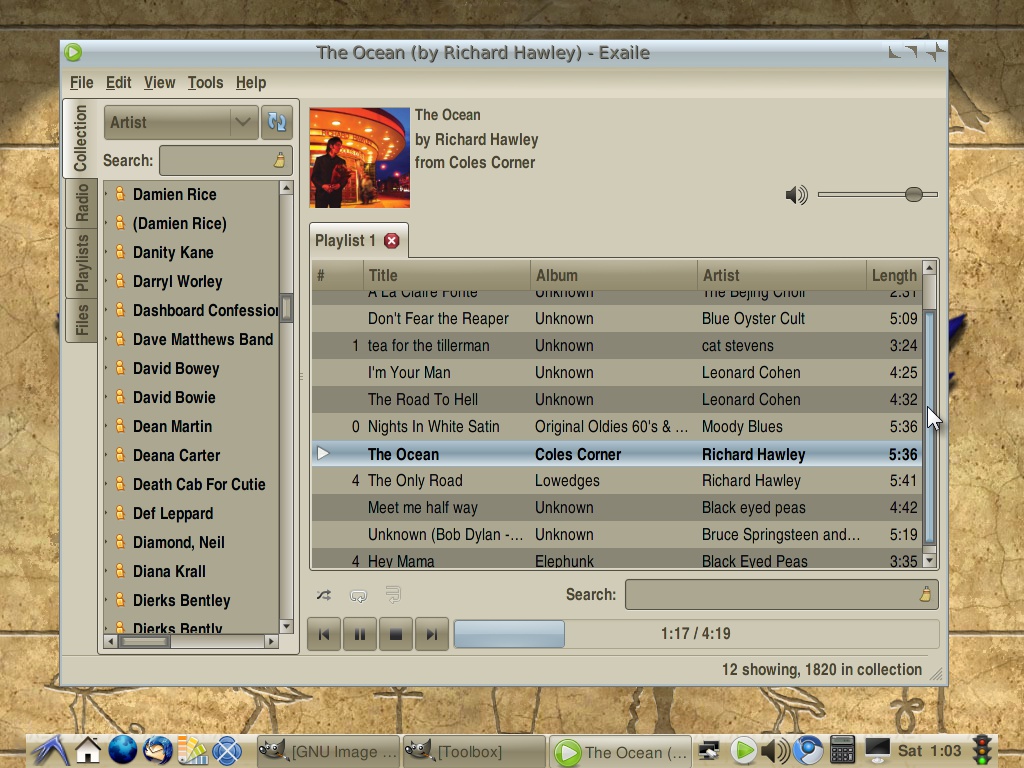Click collection list scroll down arrow
Screen dimensions: 1024x768
pyautogui.click(x=286, y=626)
